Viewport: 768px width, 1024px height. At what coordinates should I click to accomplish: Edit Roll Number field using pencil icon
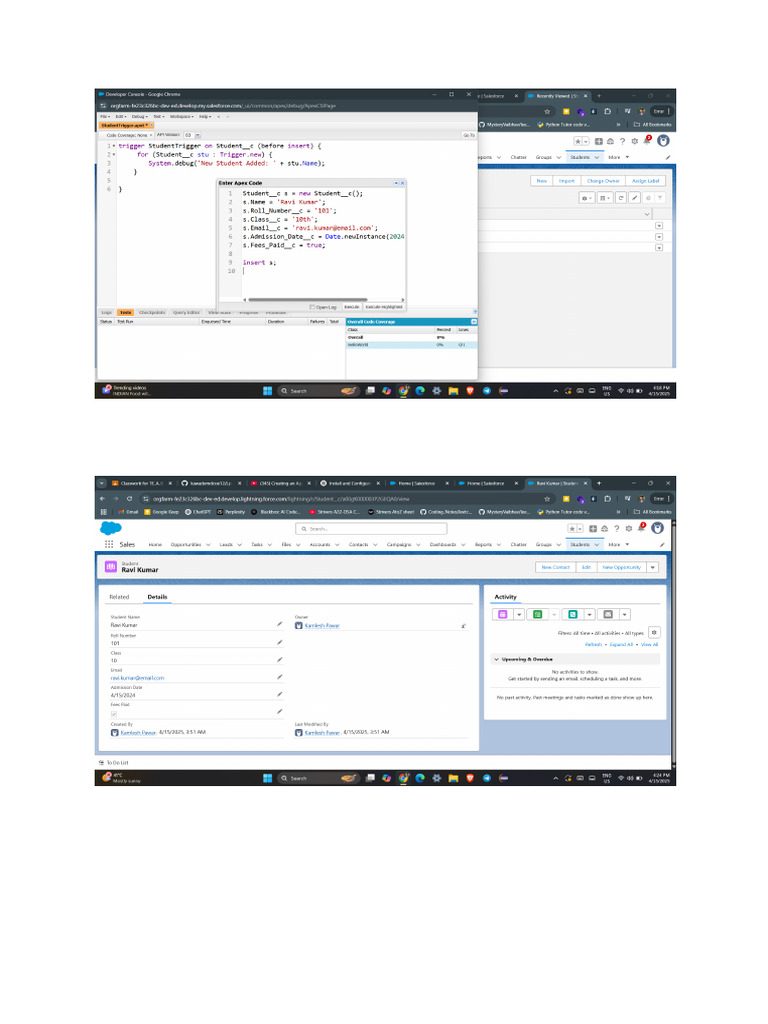[x=280, y=643]
